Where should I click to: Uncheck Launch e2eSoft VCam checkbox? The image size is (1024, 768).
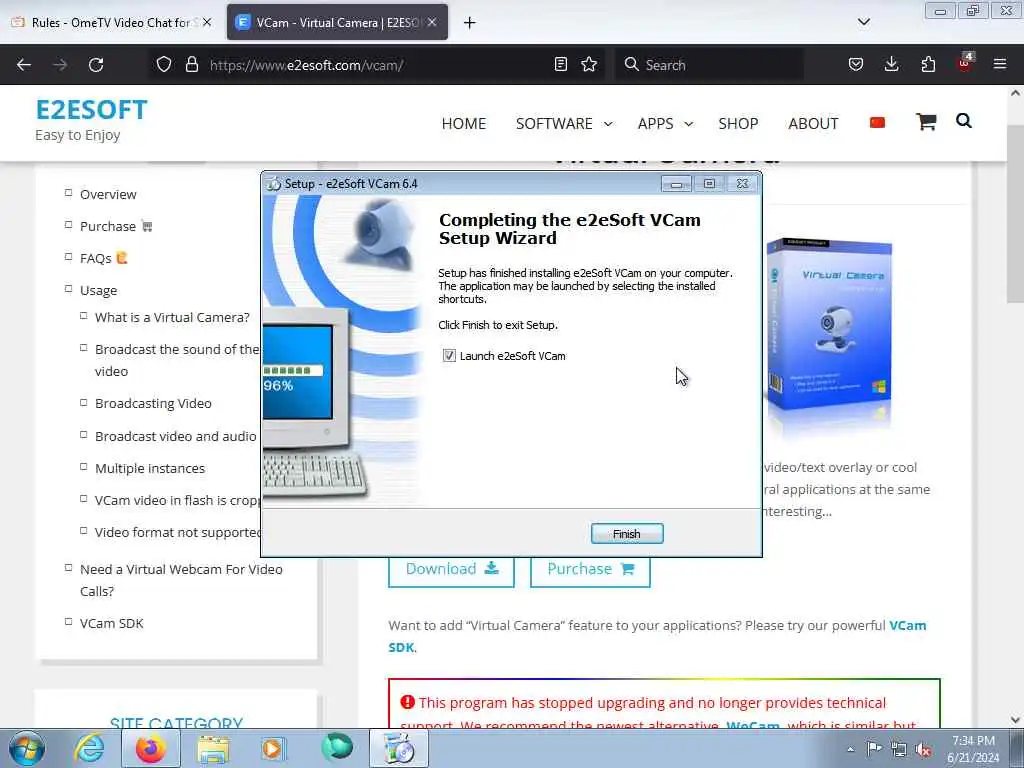click(x=449, y=356)
